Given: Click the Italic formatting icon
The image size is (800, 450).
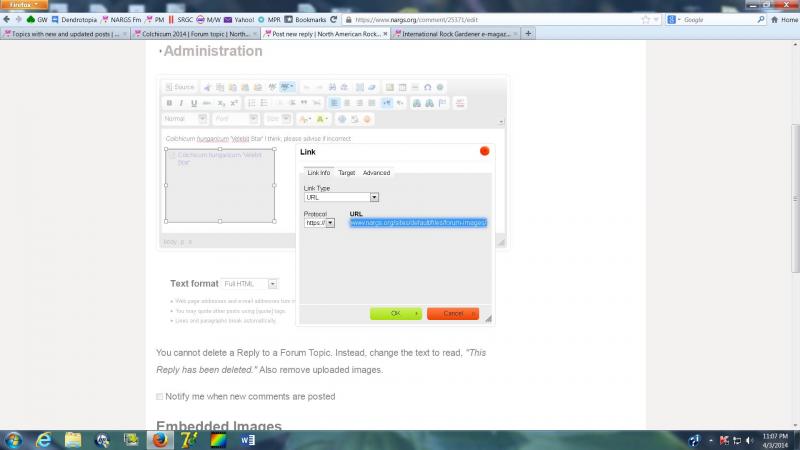Looking at the screenshot, I should (x=181, y=103).
